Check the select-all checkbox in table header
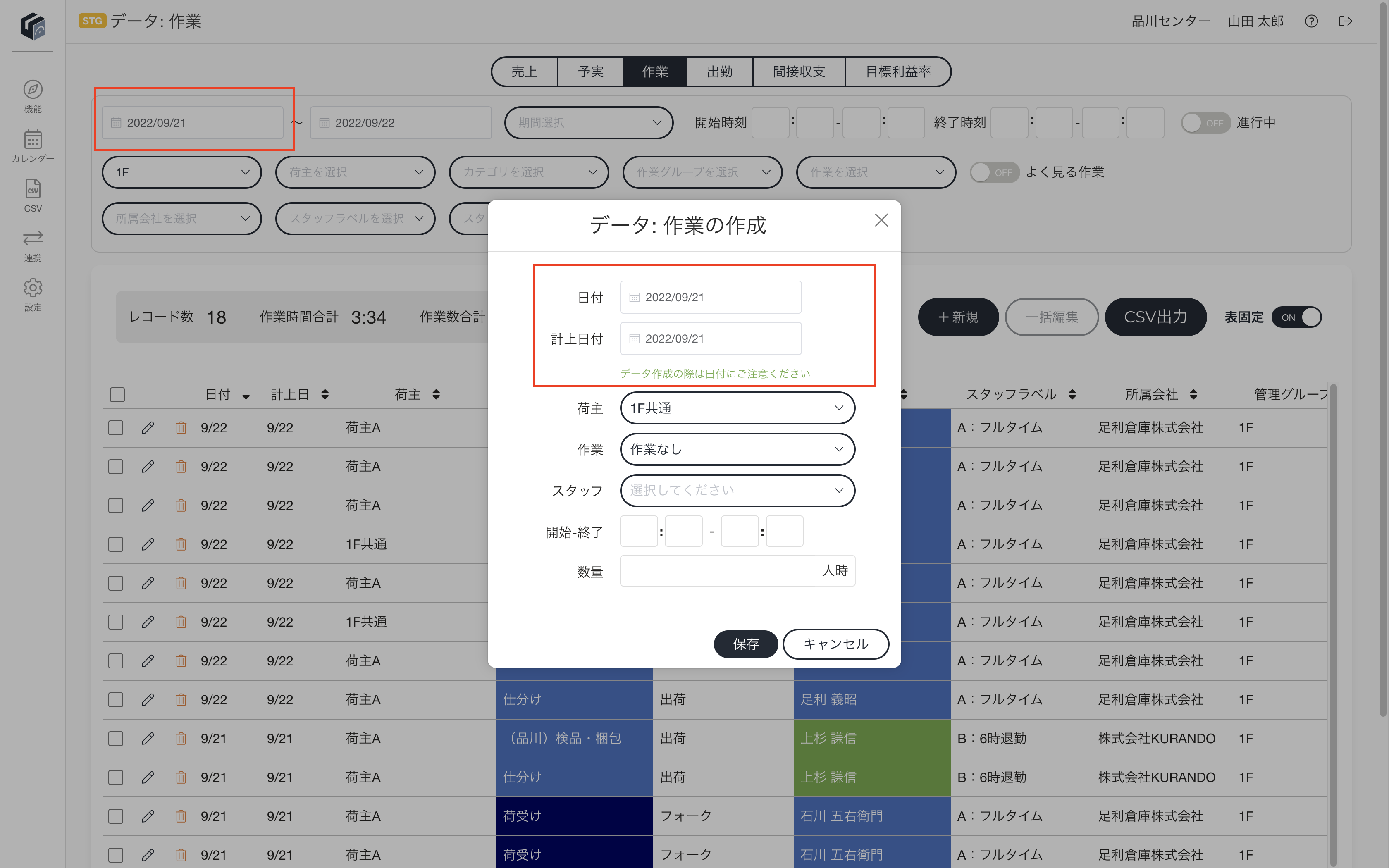 point(117,395)
